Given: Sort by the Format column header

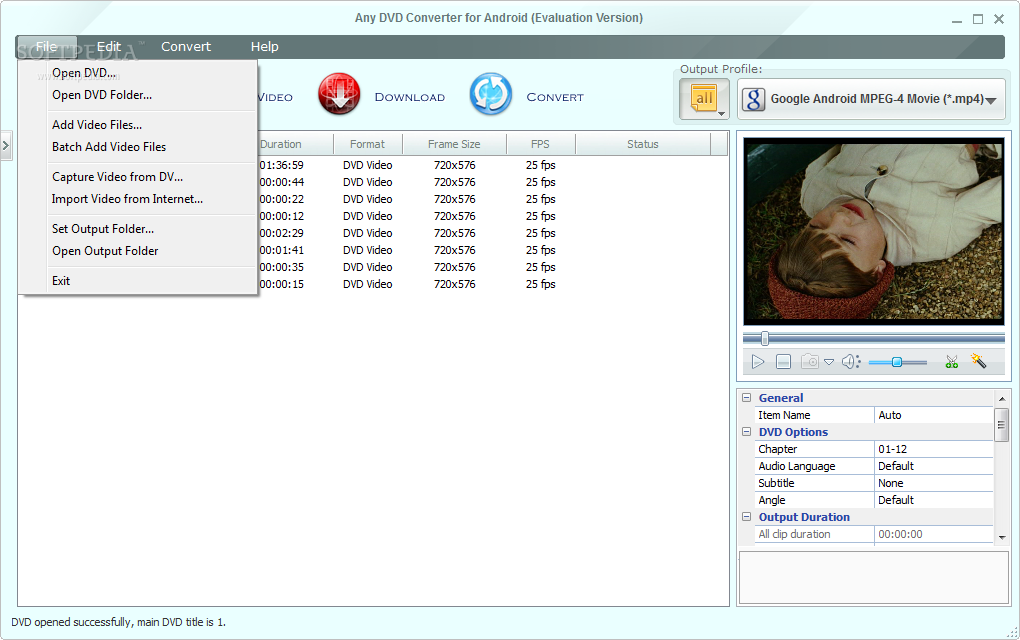Looking at the screenshot, I should pos(368,144).
